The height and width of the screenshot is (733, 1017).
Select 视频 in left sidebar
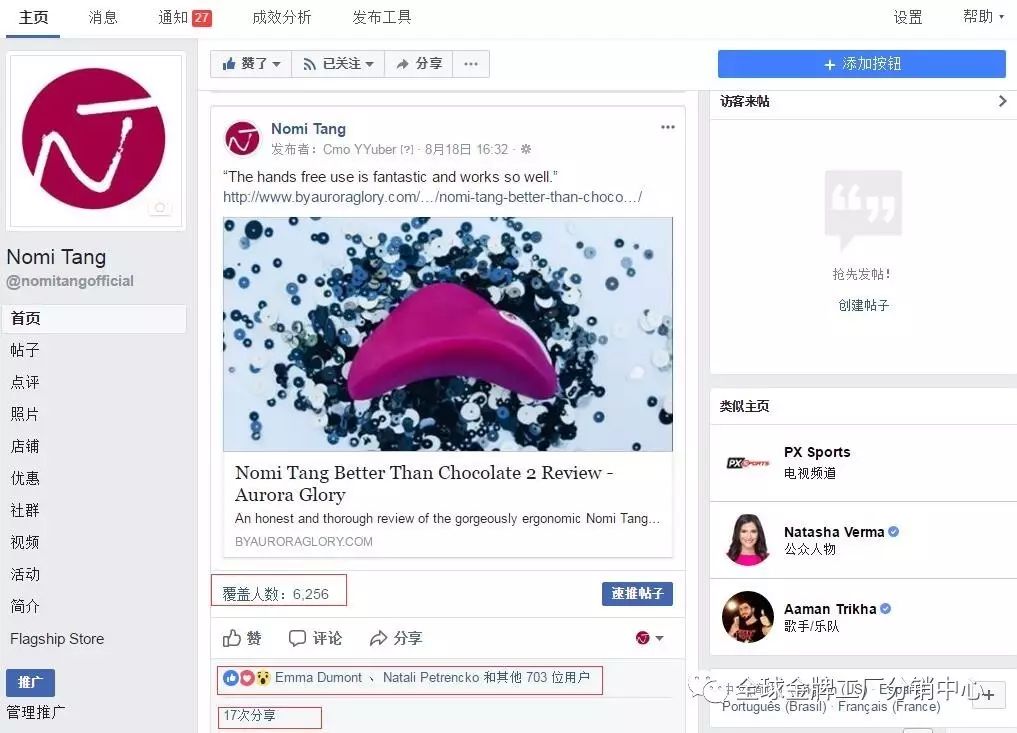point(25,542)
